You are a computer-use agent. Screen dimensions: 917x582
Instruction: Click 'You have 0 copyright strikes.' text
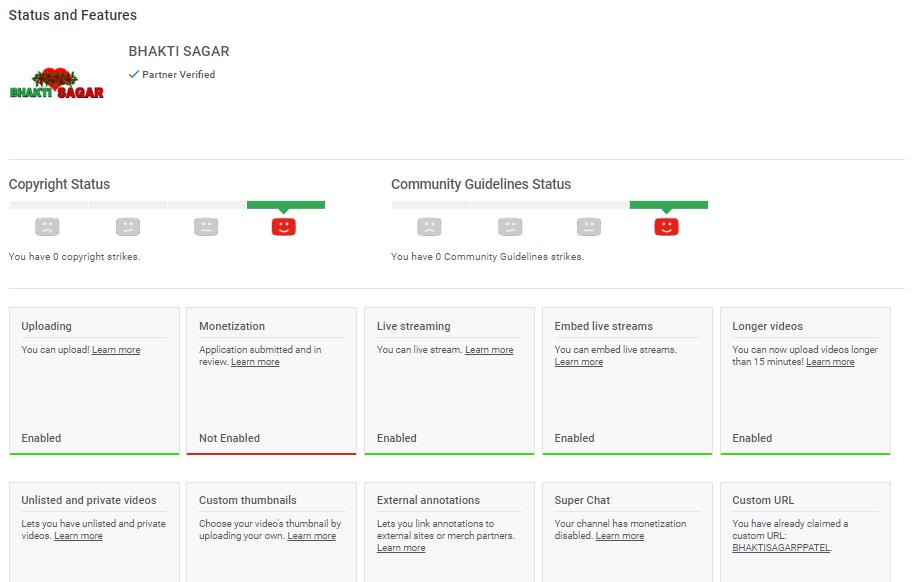[x=74, y=256]
